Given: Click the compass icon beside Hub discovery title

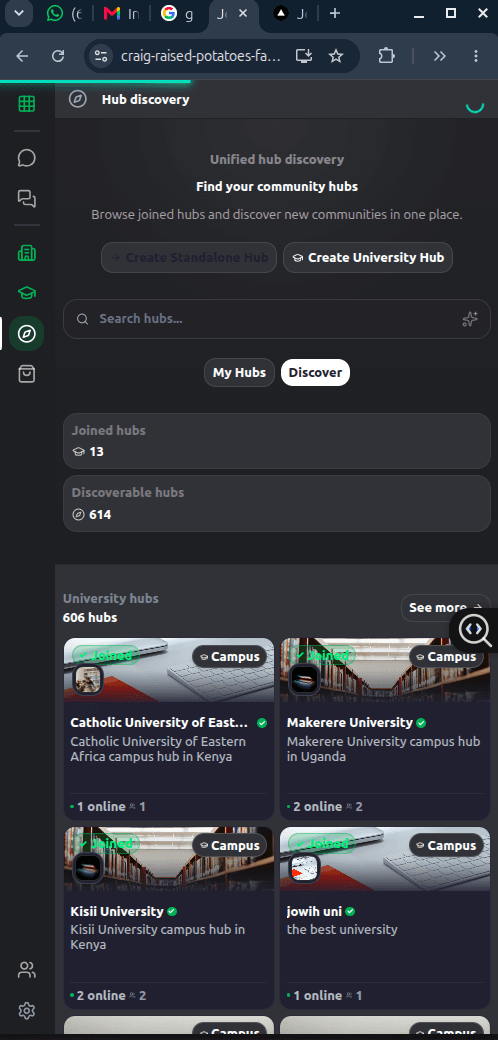Looking at the screenshot, I should click(78, 99).
